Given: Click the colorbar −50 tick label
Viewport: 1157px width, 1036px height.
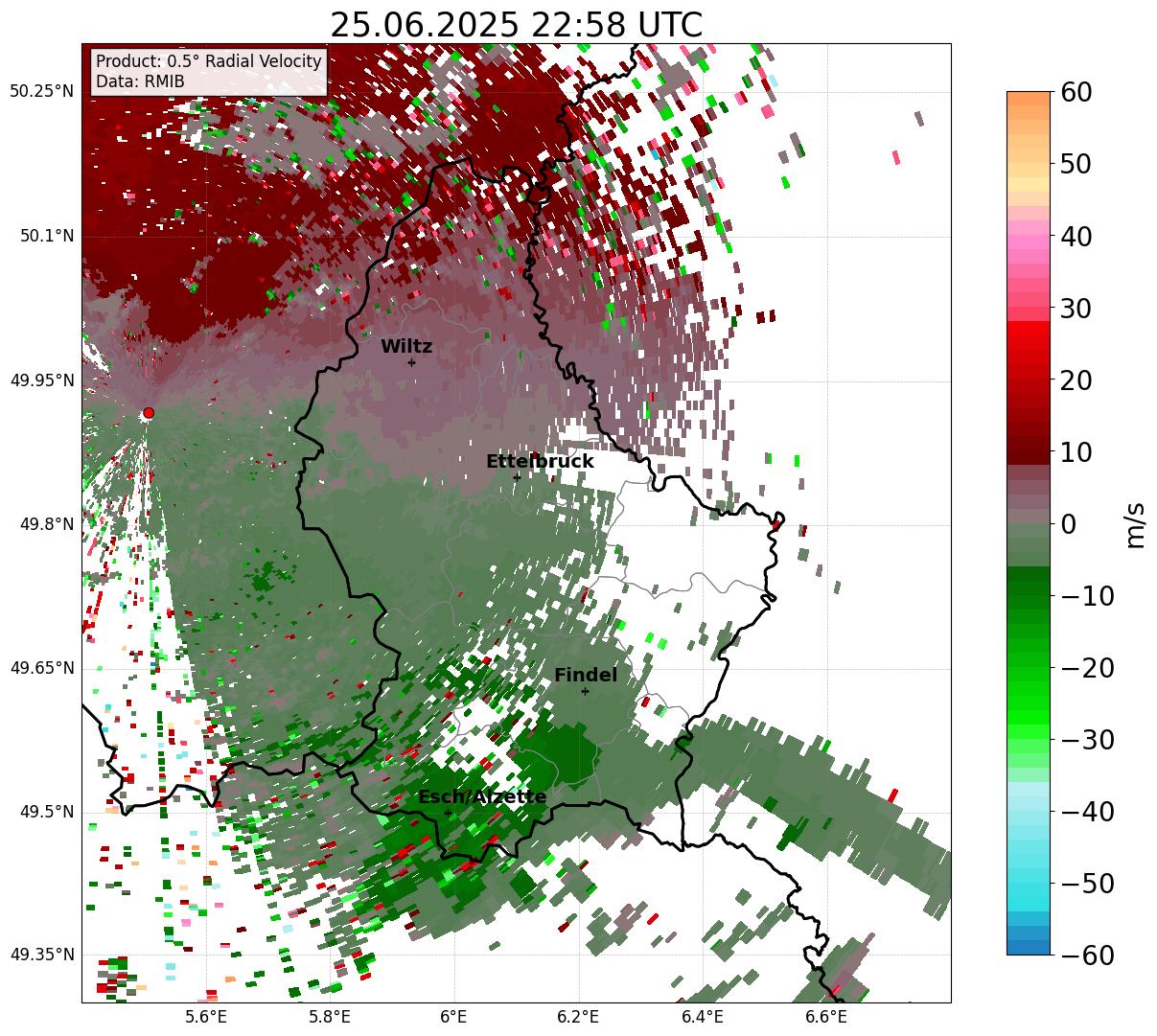Looking at the screenshot, I should [1087, 883].
